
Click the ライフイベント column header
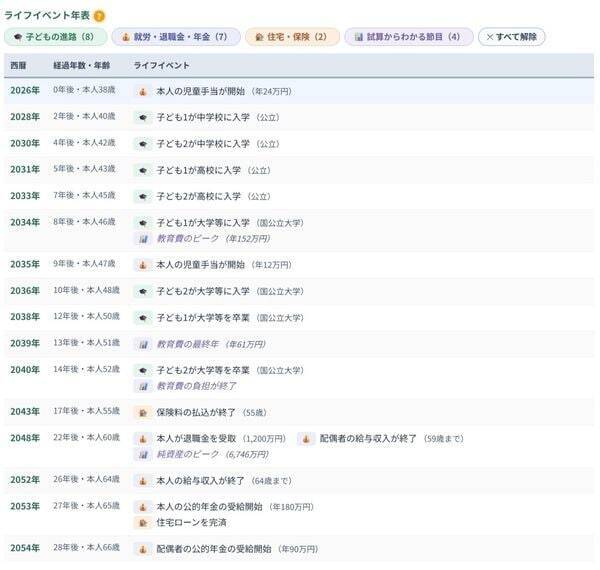(x=161, y=65)
